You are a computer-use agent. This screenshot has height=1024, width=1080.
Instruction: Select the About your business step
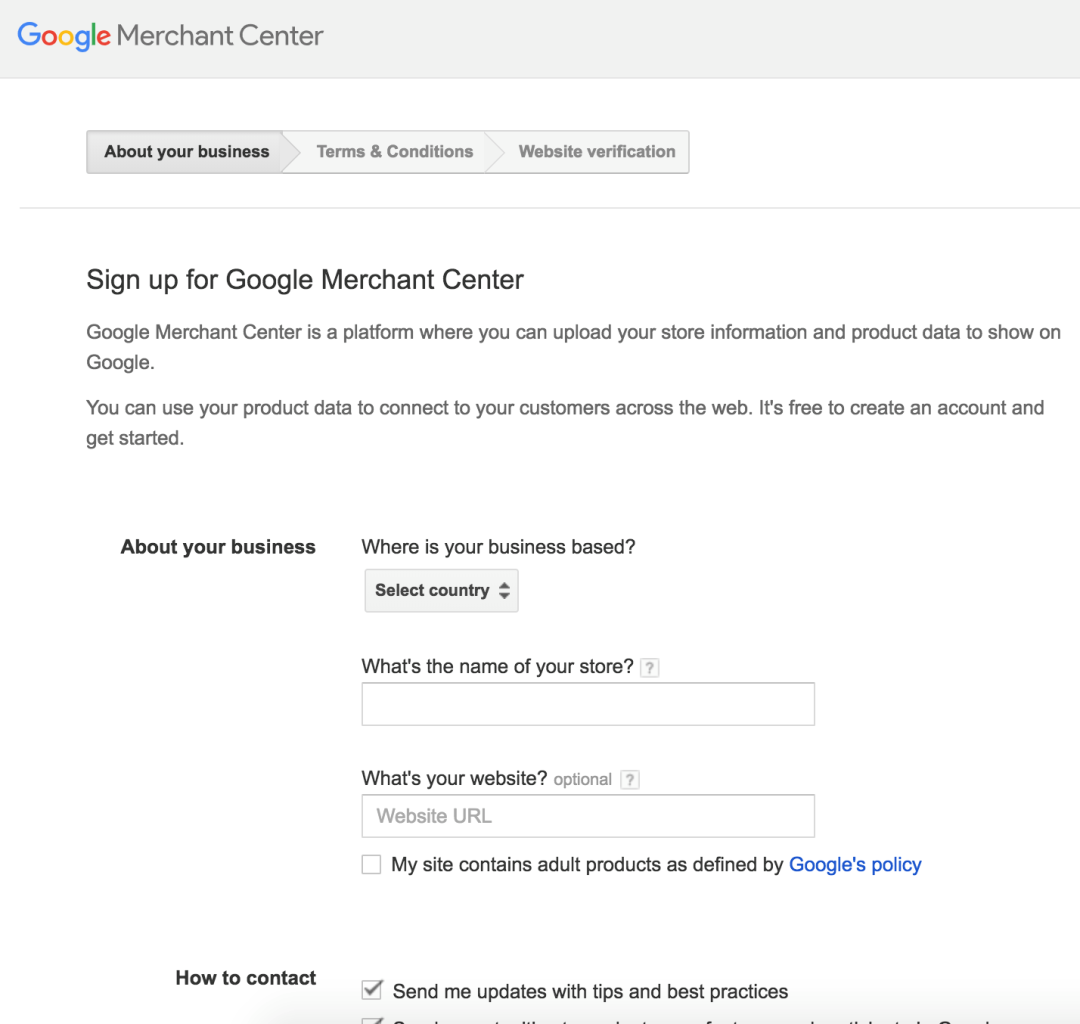[x=186, y=151]
